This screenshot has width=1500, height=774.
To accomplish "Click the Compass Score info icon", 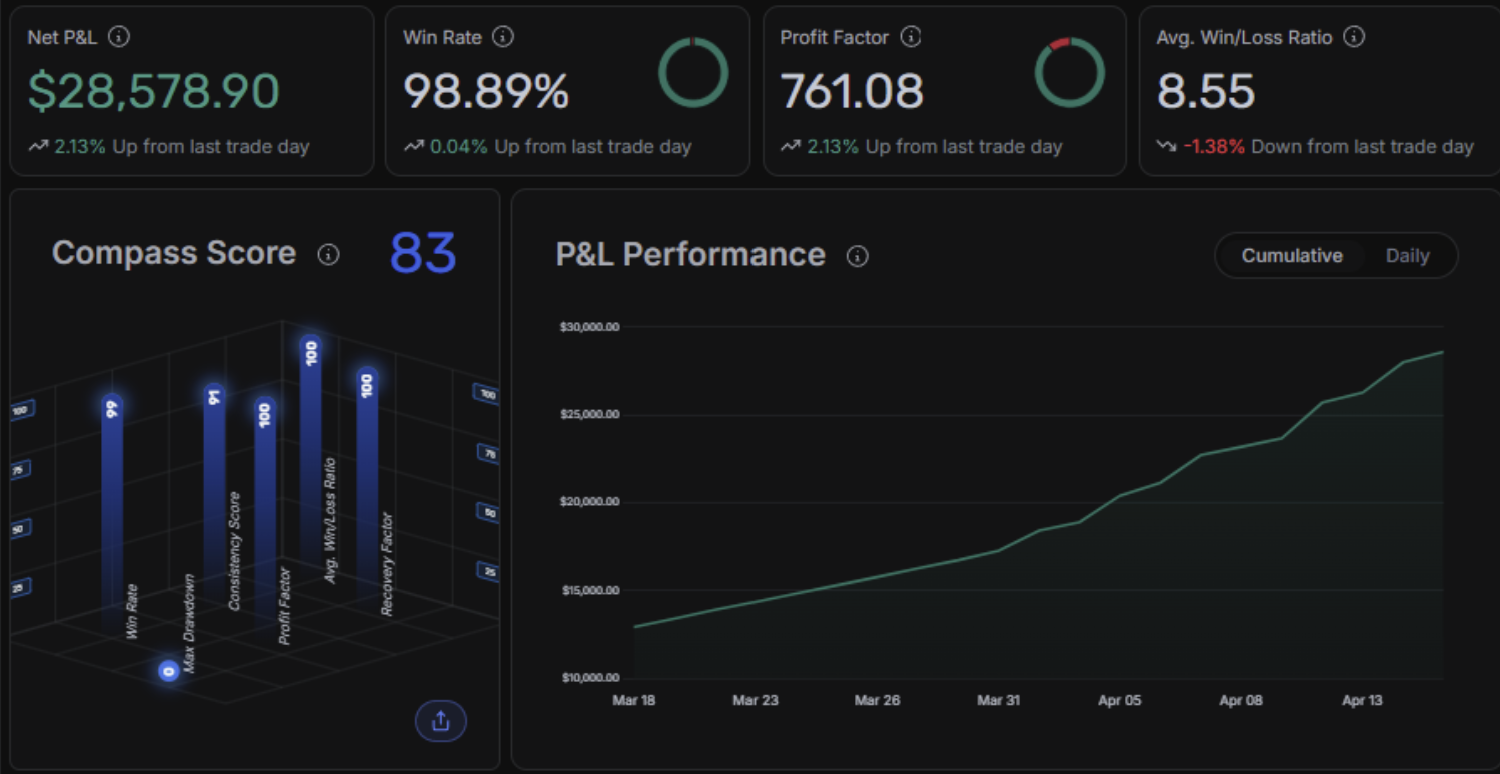I will (328, 255).
